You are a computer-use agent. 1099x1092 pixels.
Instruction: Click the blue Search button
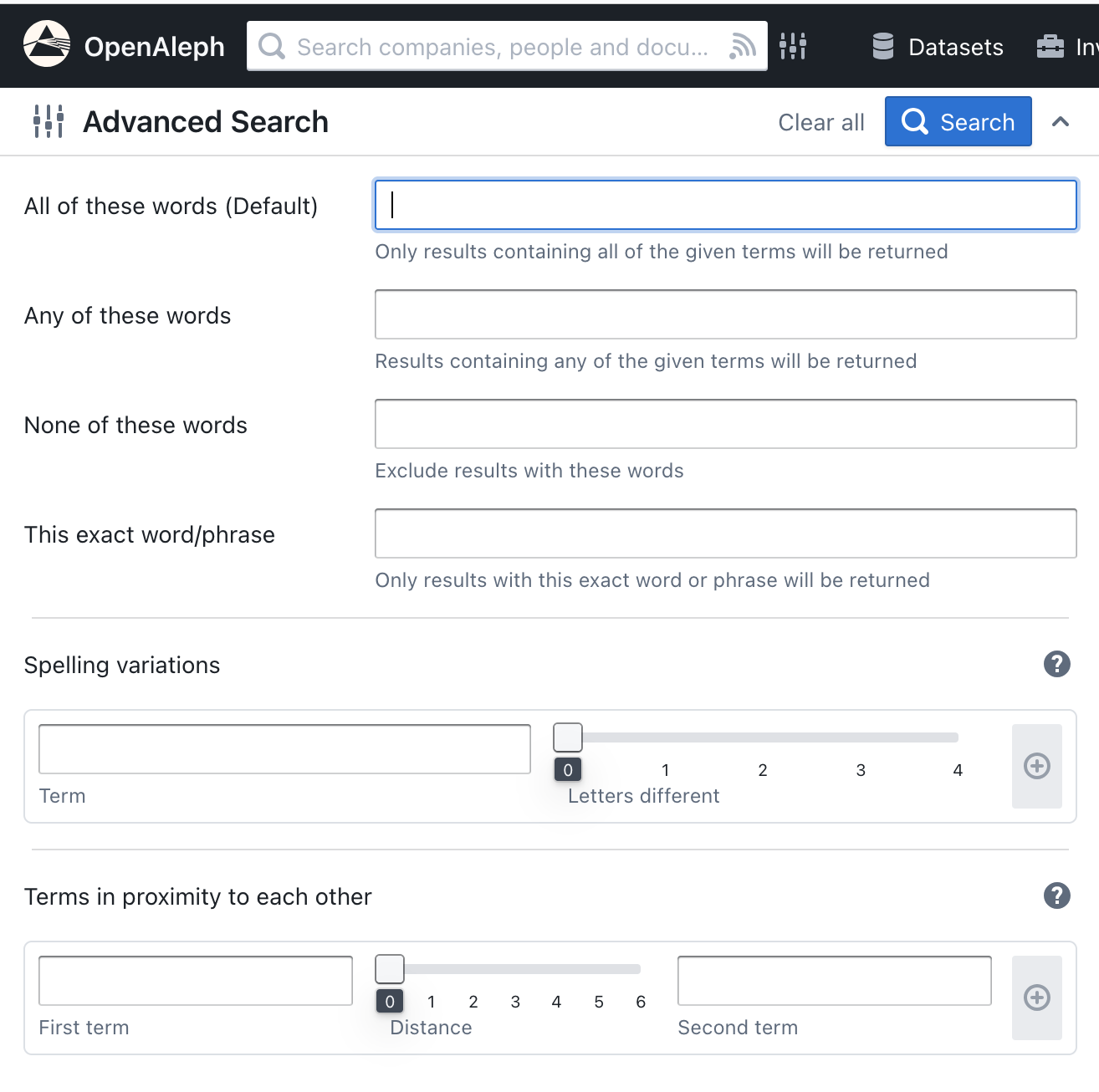[x=958, y=122]
